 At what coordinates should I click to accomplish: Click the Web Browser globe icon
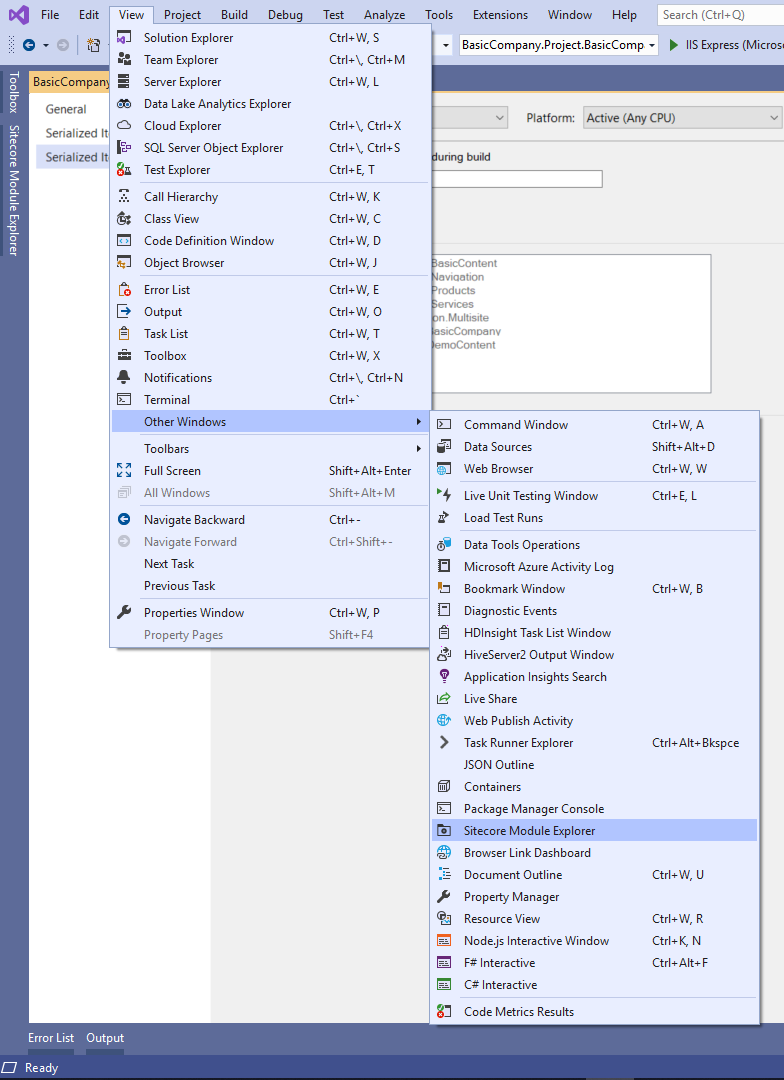(x=444, y=468)
